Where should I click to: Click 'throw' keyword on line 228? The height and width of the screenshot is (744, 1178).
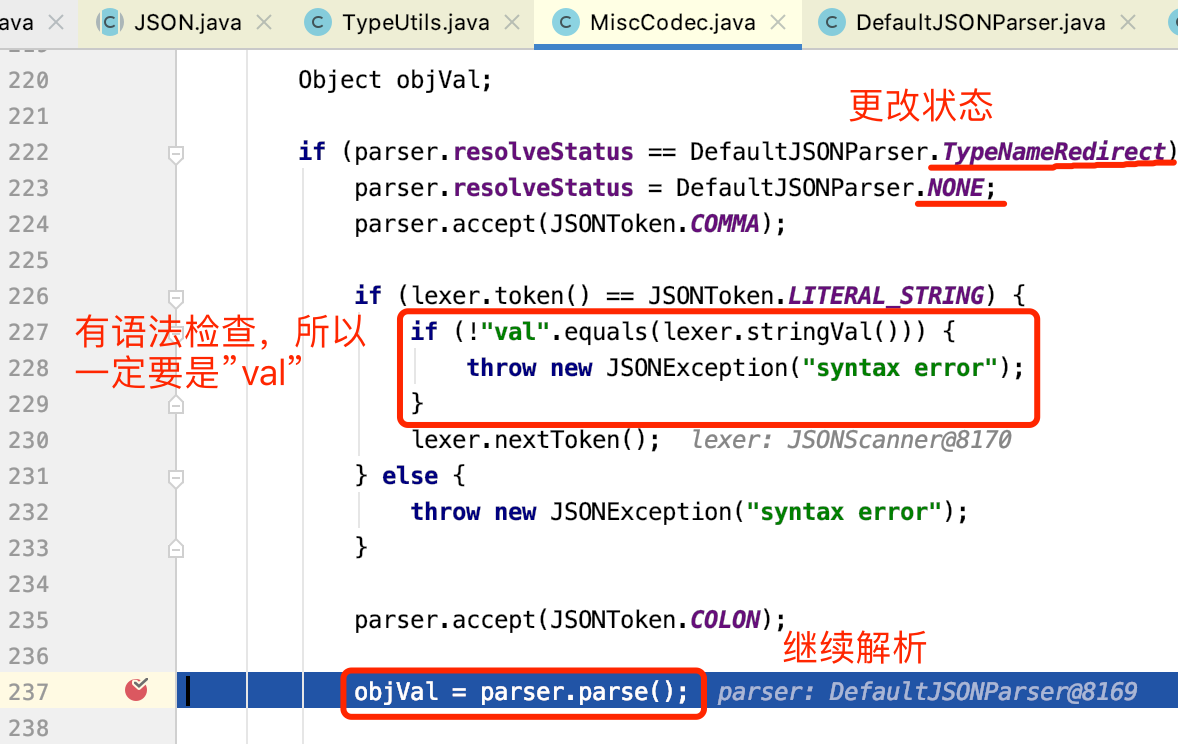pyautogui.click(x=501, y=367)
